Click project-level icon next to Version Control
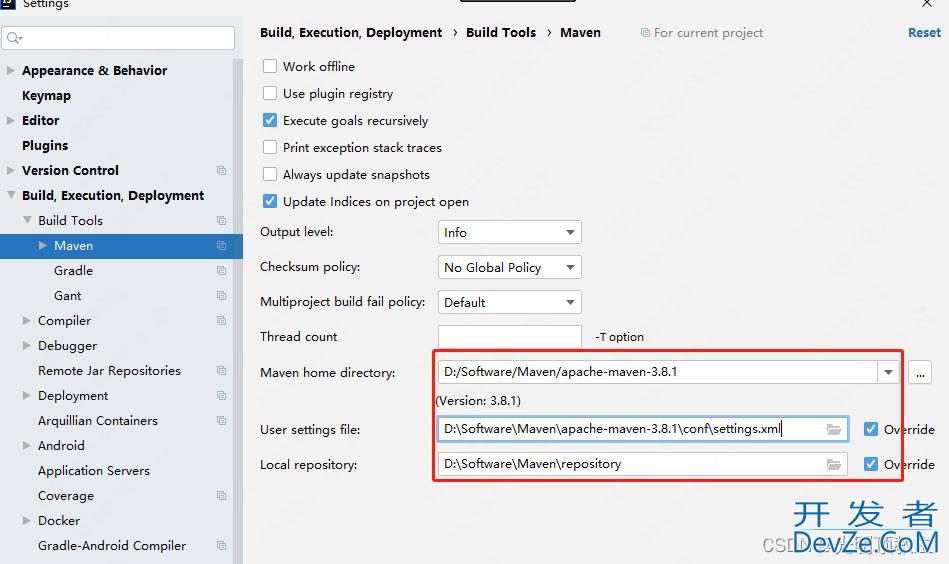949x564 pixels. pyautogui.click(x=222, y=171)
